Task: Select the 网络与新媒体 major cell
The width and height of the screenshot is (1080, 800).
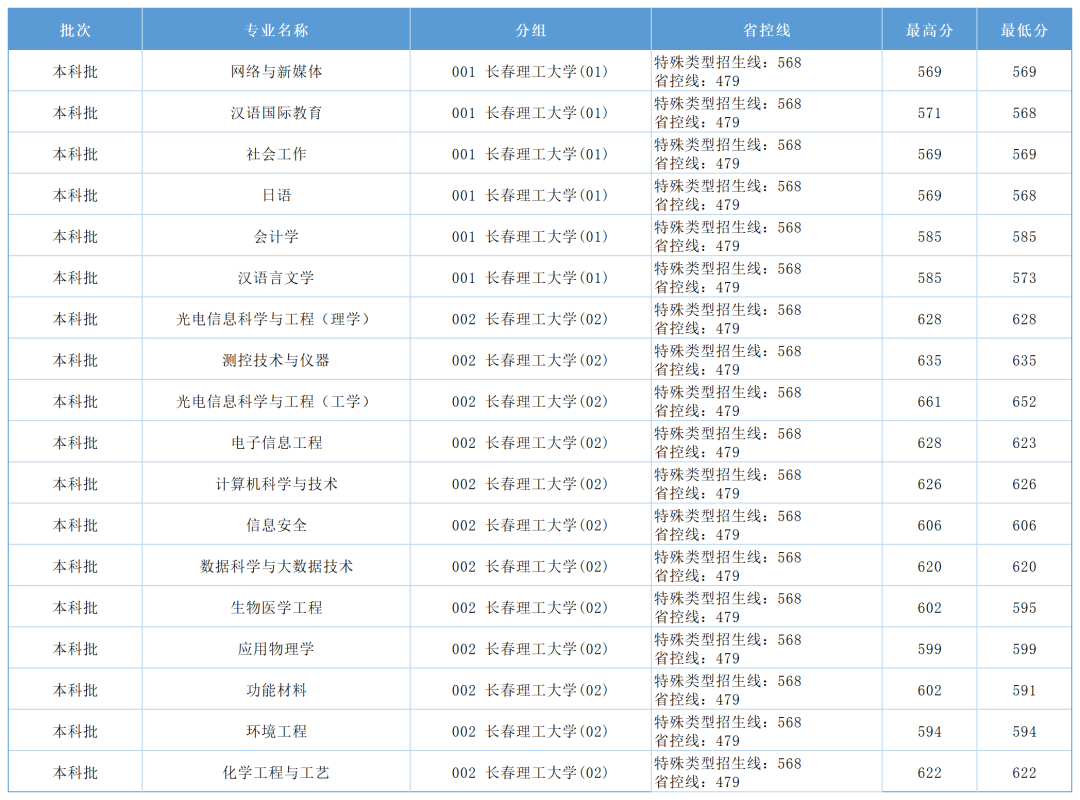Action: coord(276,71)
